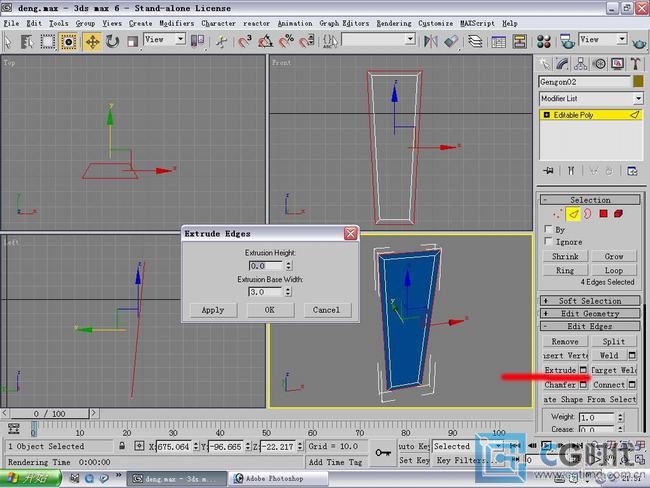The width and height of the screenshot is (650, 488).
Task: Activate Select and Move tool
Action: (92, 42)
